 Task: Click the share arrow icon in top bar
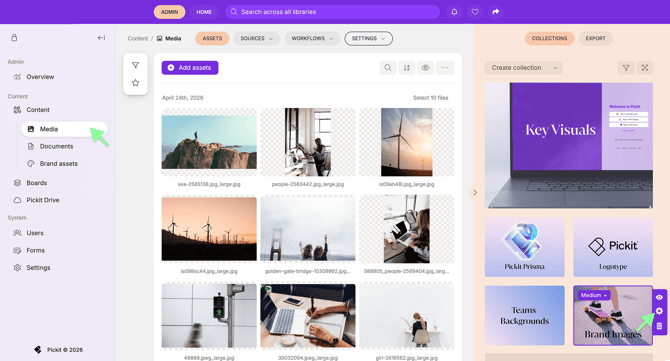coord(495,12)
